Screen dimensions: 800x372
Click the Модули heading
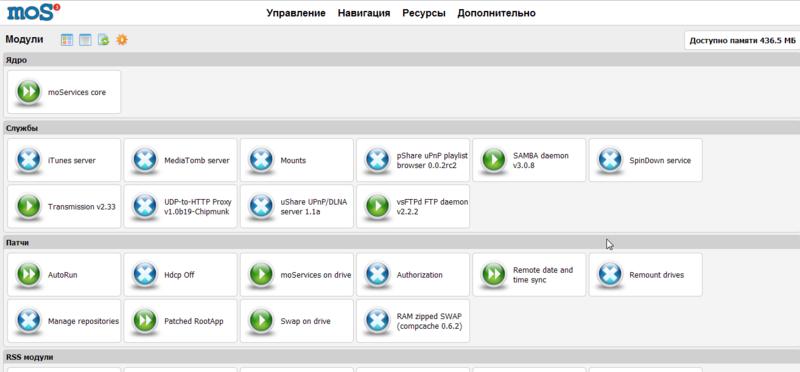tap(24, 39)
